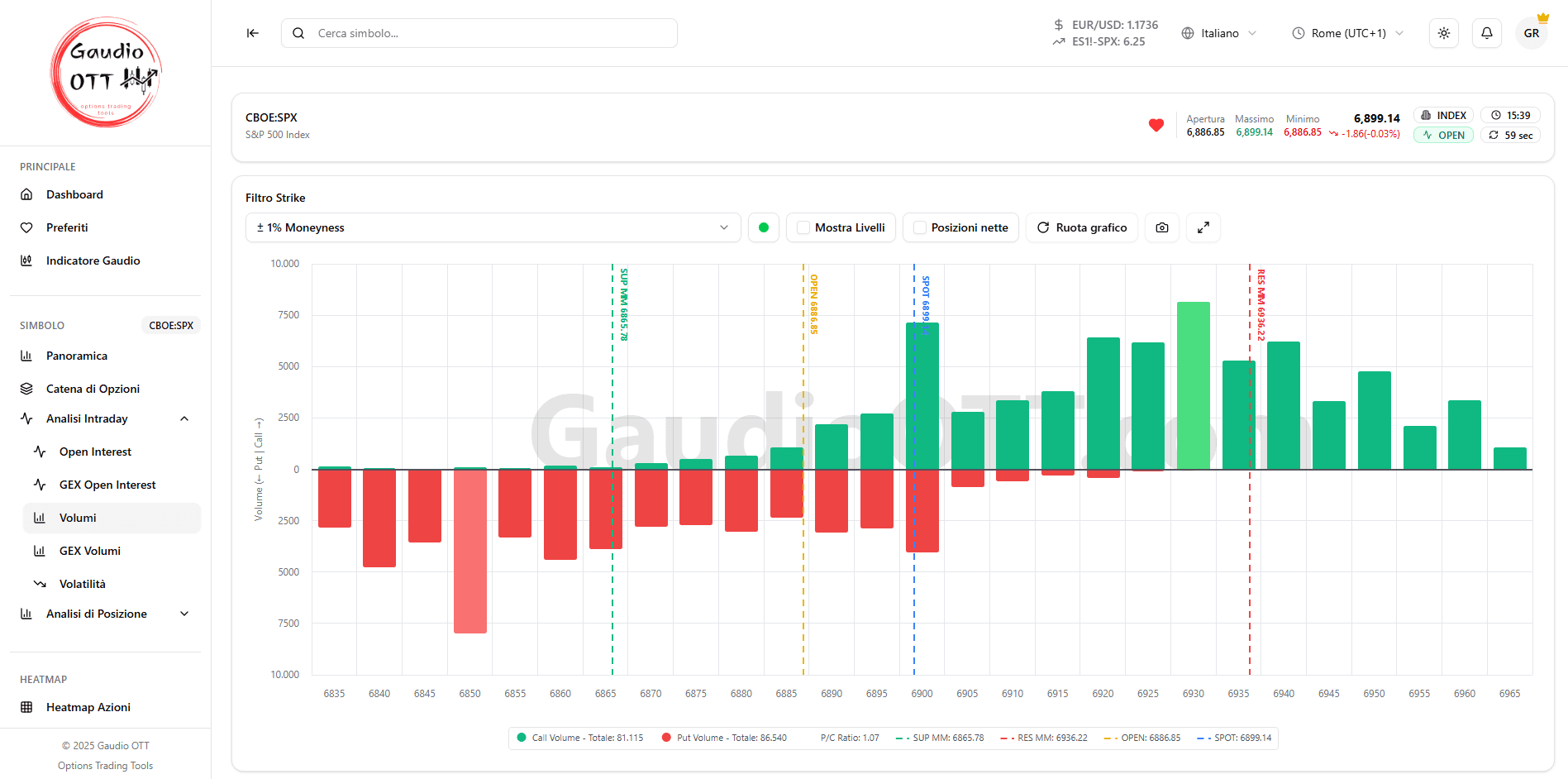The height and width of the screenshot is (779, 1568).
Task: Open the Italiano language dropdown
Action: coord(1219,33)
